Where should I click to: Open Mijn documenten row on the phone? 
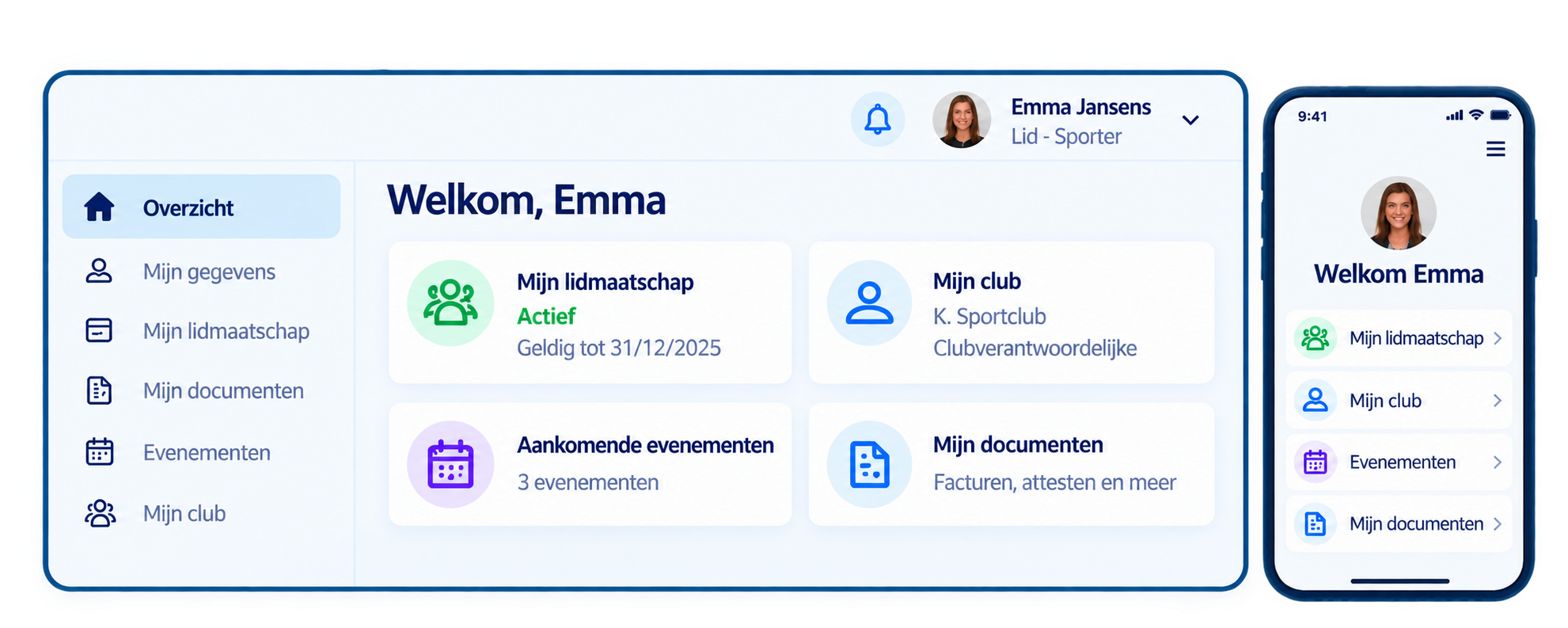coord(1399,523)
